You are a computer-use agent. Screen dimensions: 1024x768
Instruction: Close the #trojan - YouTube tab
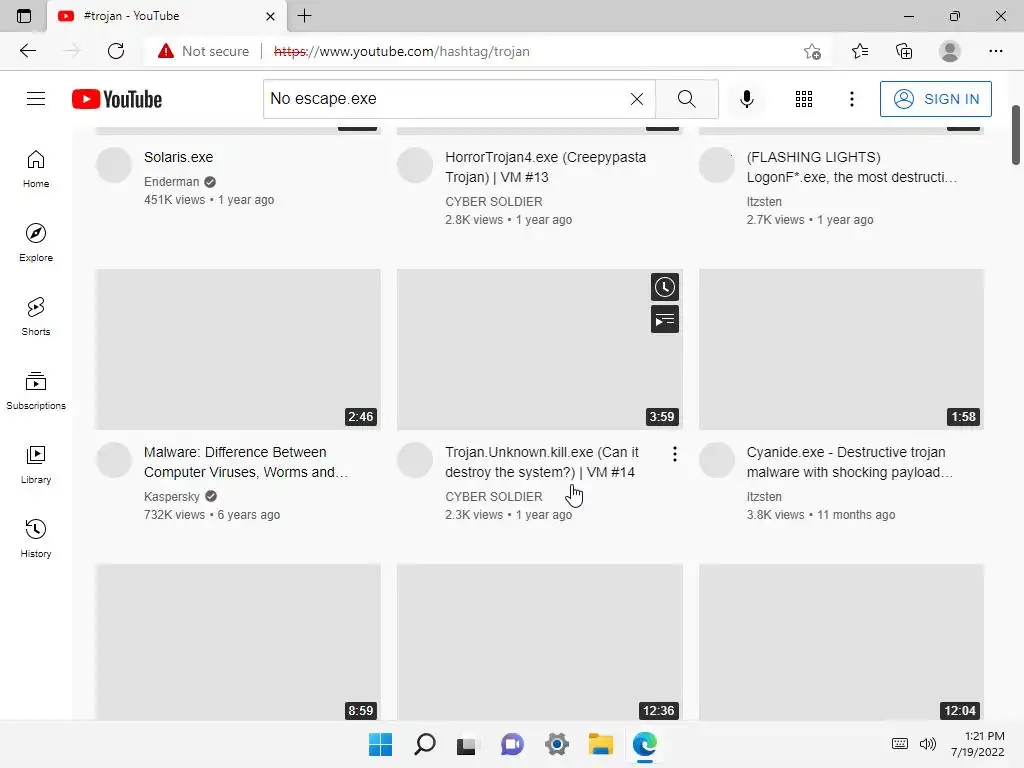tap(270, 16)
